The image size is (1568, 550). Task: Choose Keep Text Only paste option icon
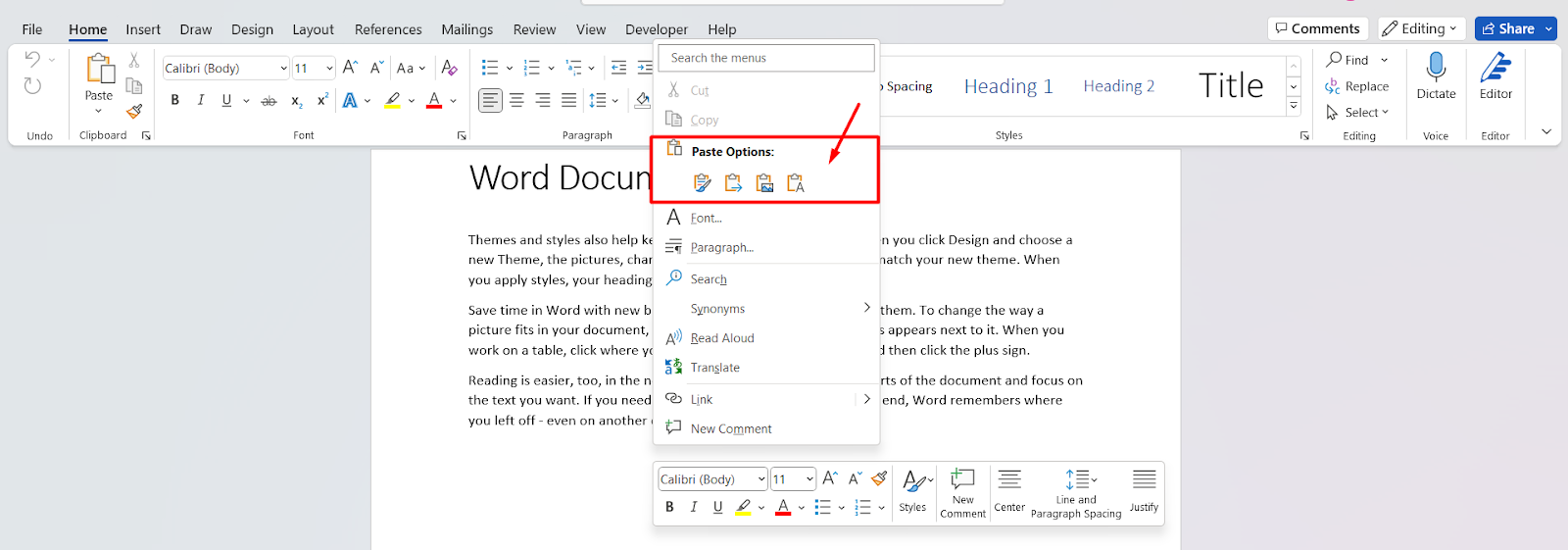tap(796, 182)
